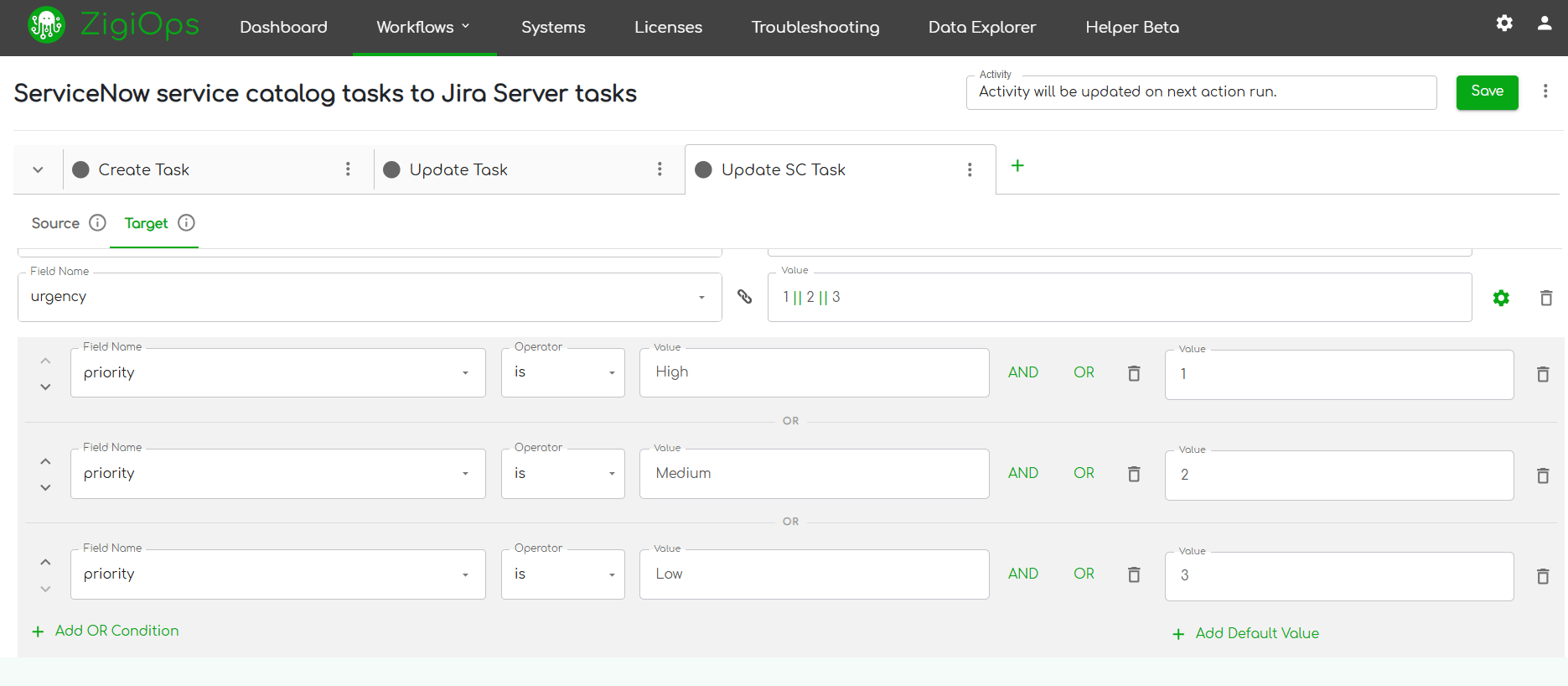
Task: Select the Target tab
Action: [x=146, y=223]
